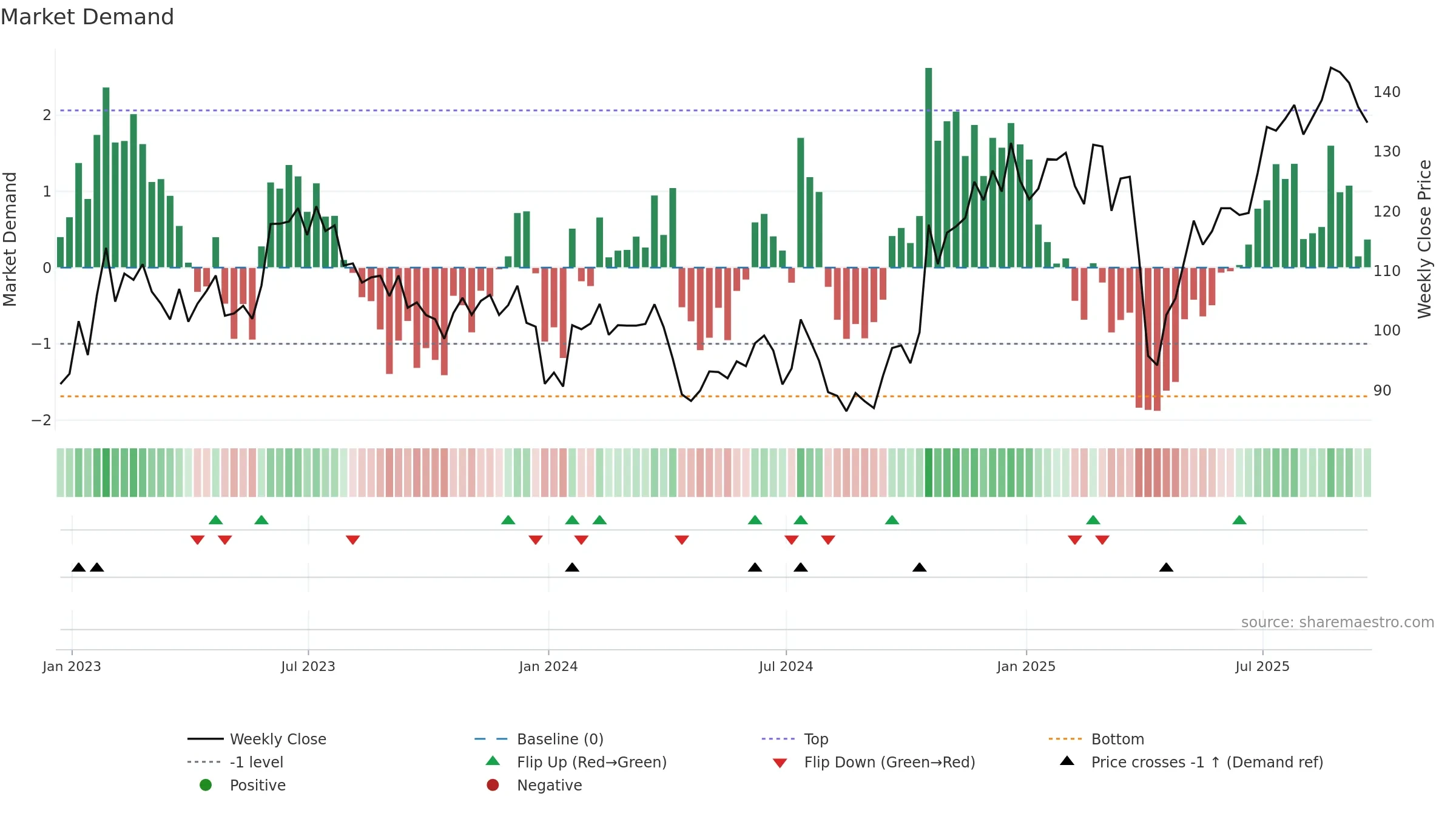Click the 120 price tick label

(1387, 211)
